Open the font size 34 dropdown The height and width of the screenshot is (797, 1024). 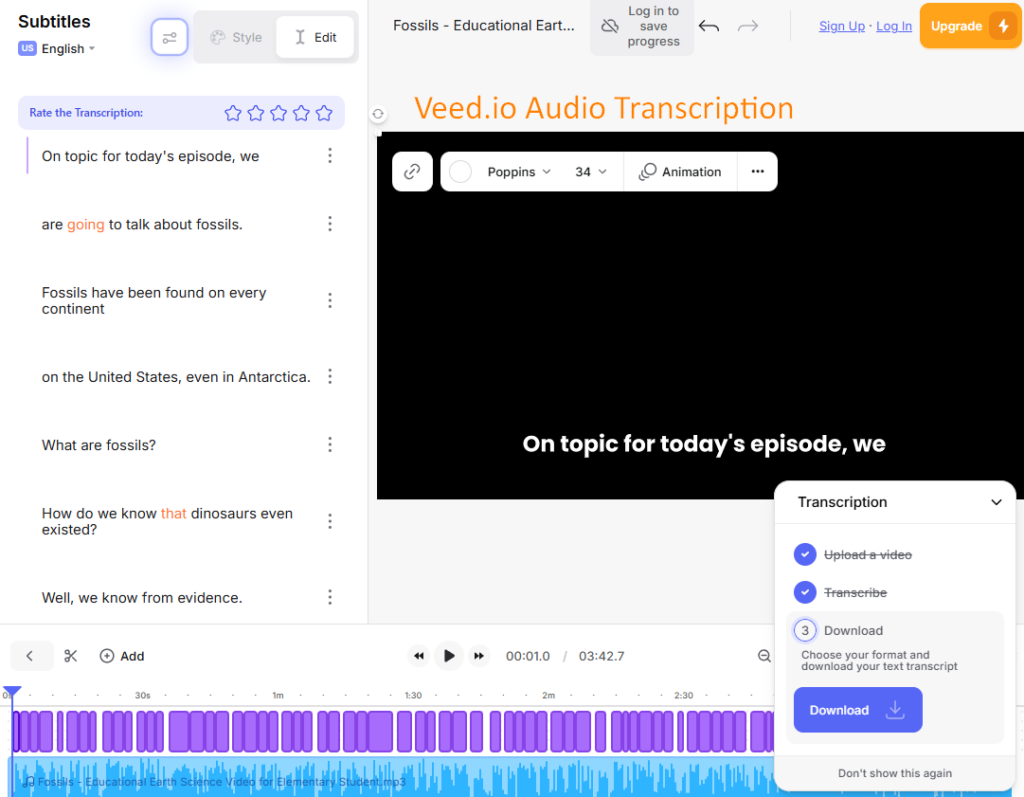click(591, 172)
